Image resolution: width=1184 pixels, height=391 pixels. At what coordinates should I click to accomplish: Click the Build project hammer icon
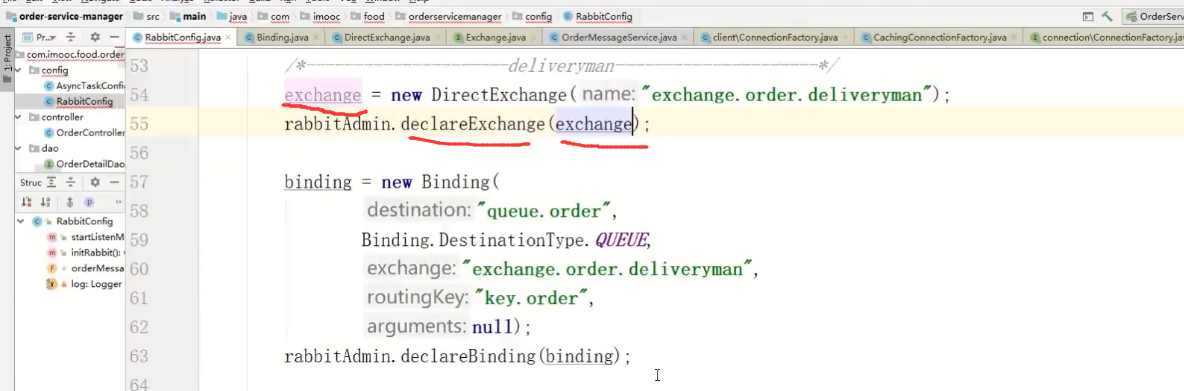click(1107, 16)
